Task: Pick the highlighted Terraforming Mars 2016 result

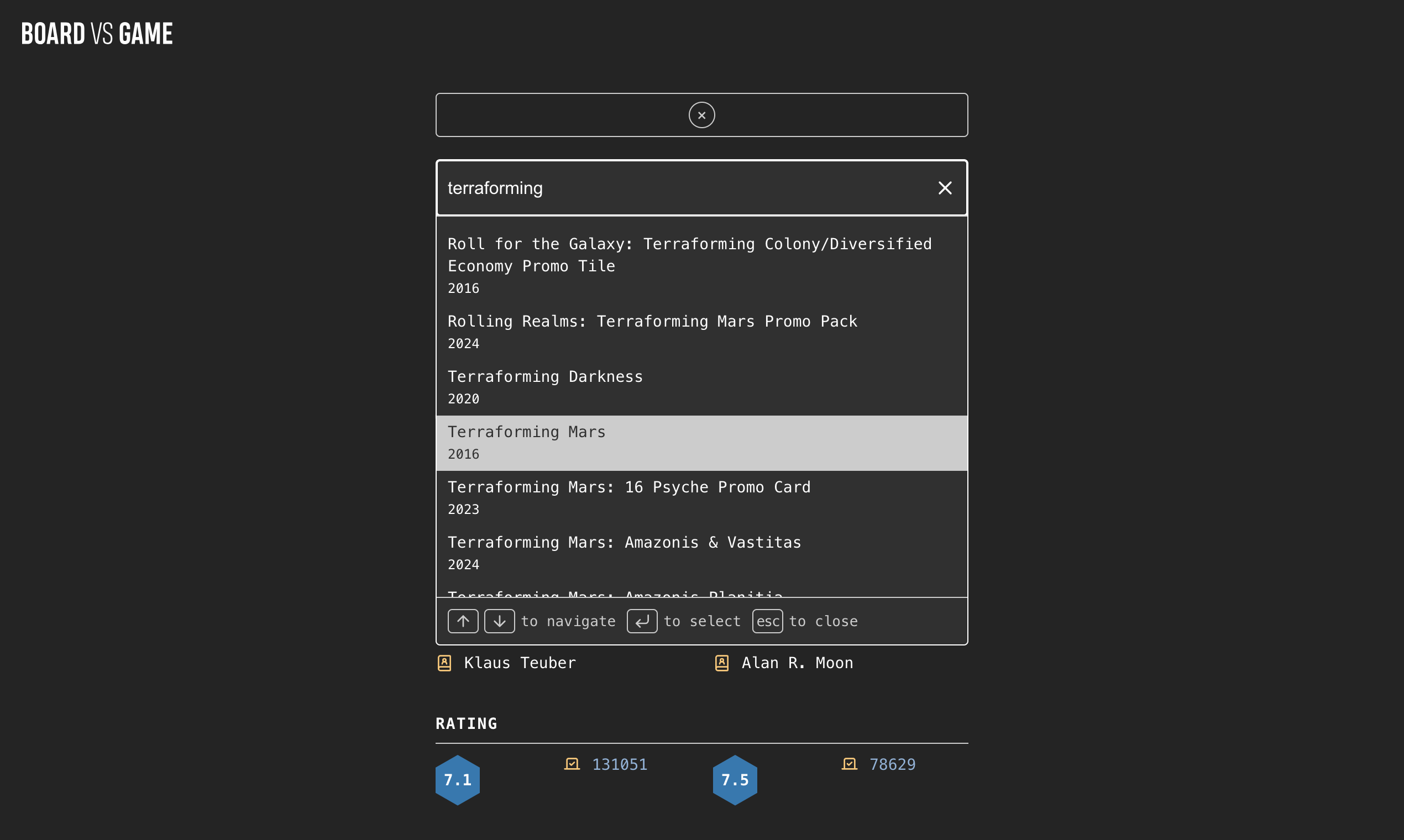Action: click(701, 443)
